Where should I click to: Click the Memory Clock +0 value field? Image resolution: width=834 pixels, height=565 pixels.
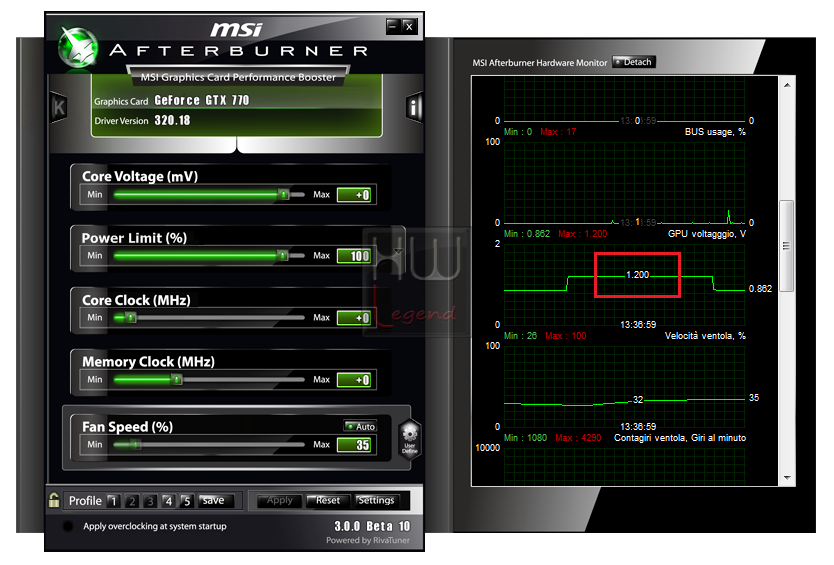(354, 380)
